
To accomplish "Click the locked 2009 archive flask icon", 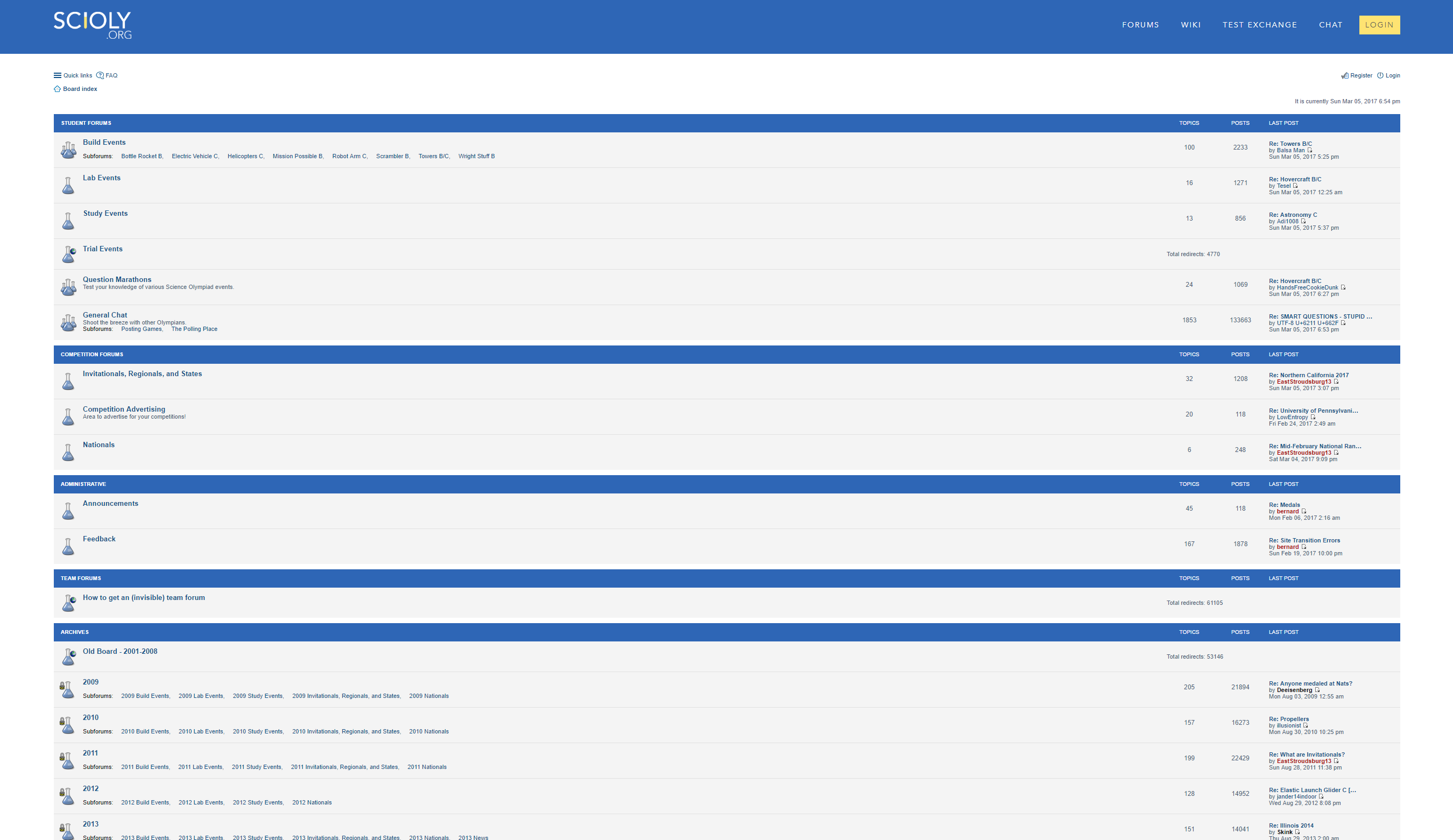I will (67, 689).
